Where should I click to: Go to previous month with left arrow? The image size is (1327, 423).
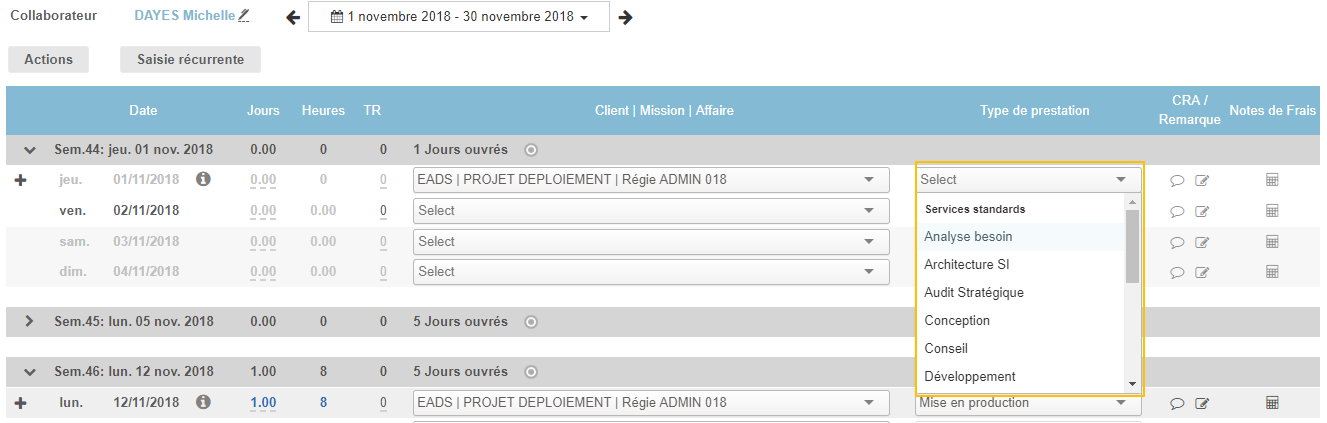pyautogui.click(x=293, y=17)
